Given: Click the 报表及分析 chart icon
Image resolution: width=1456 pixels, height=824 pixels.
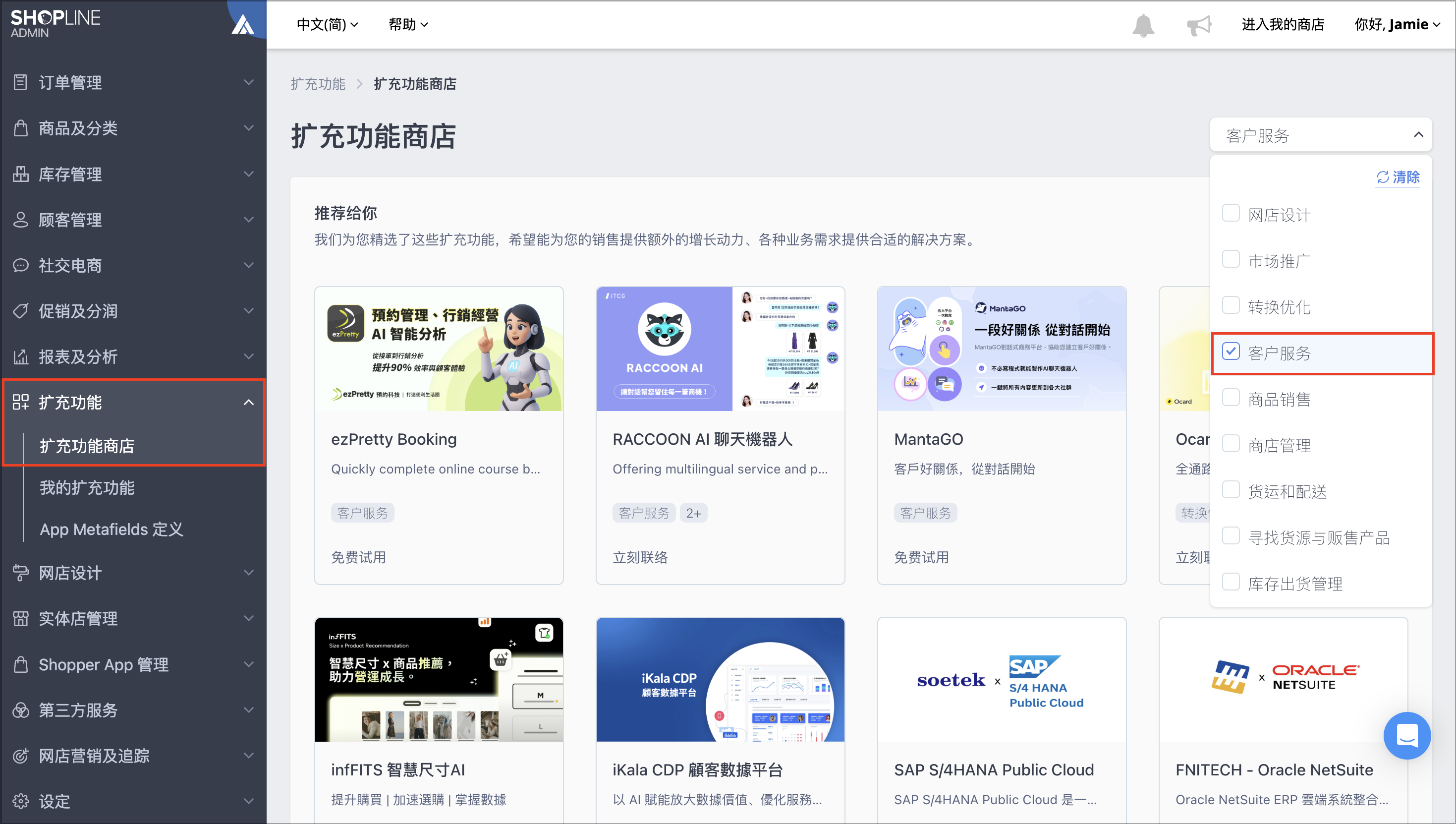Looking at the screenshot, I should [20, 356].
